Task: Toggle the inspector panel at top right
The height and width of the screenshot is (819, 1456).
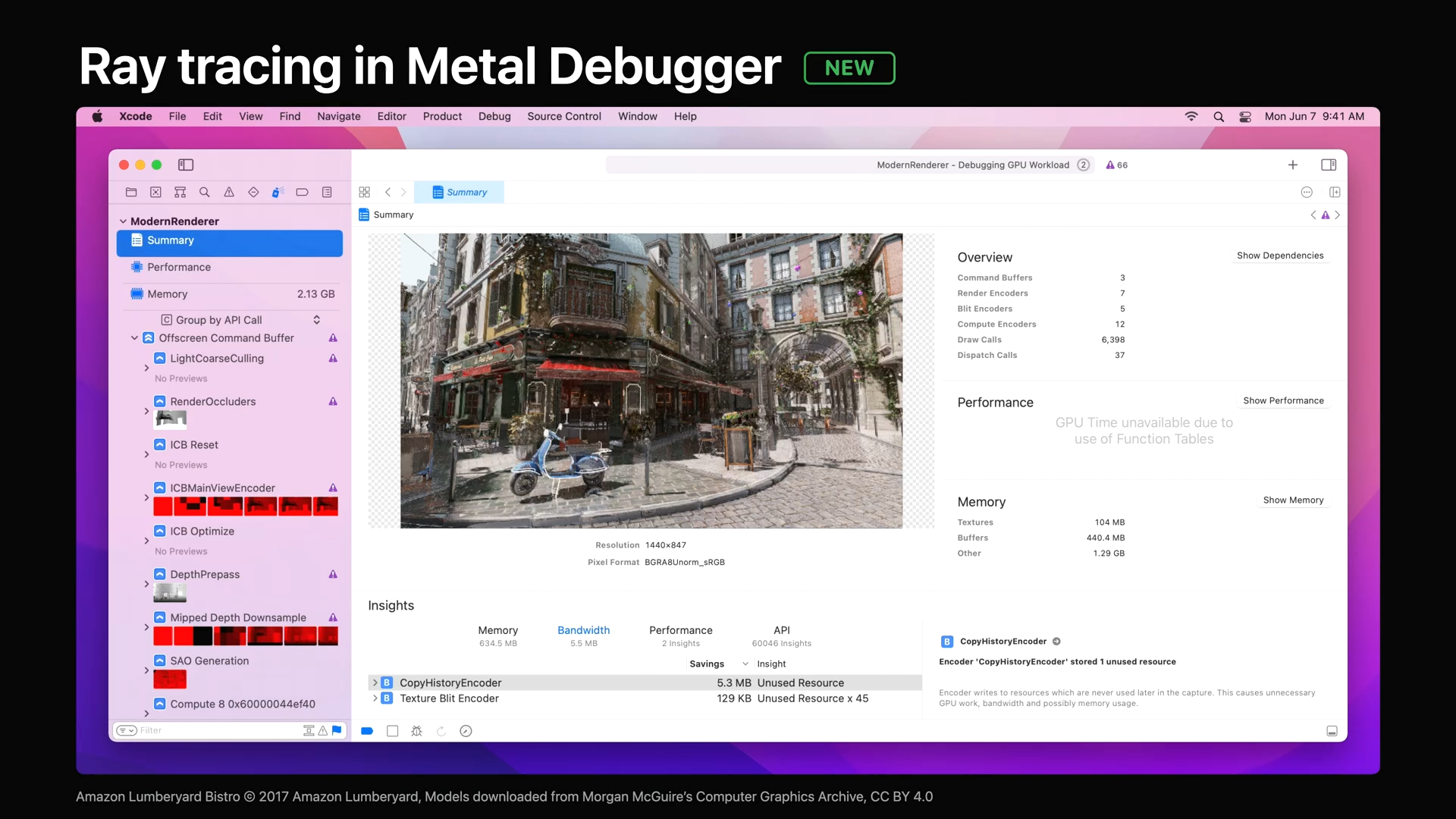Action: 1329,165
